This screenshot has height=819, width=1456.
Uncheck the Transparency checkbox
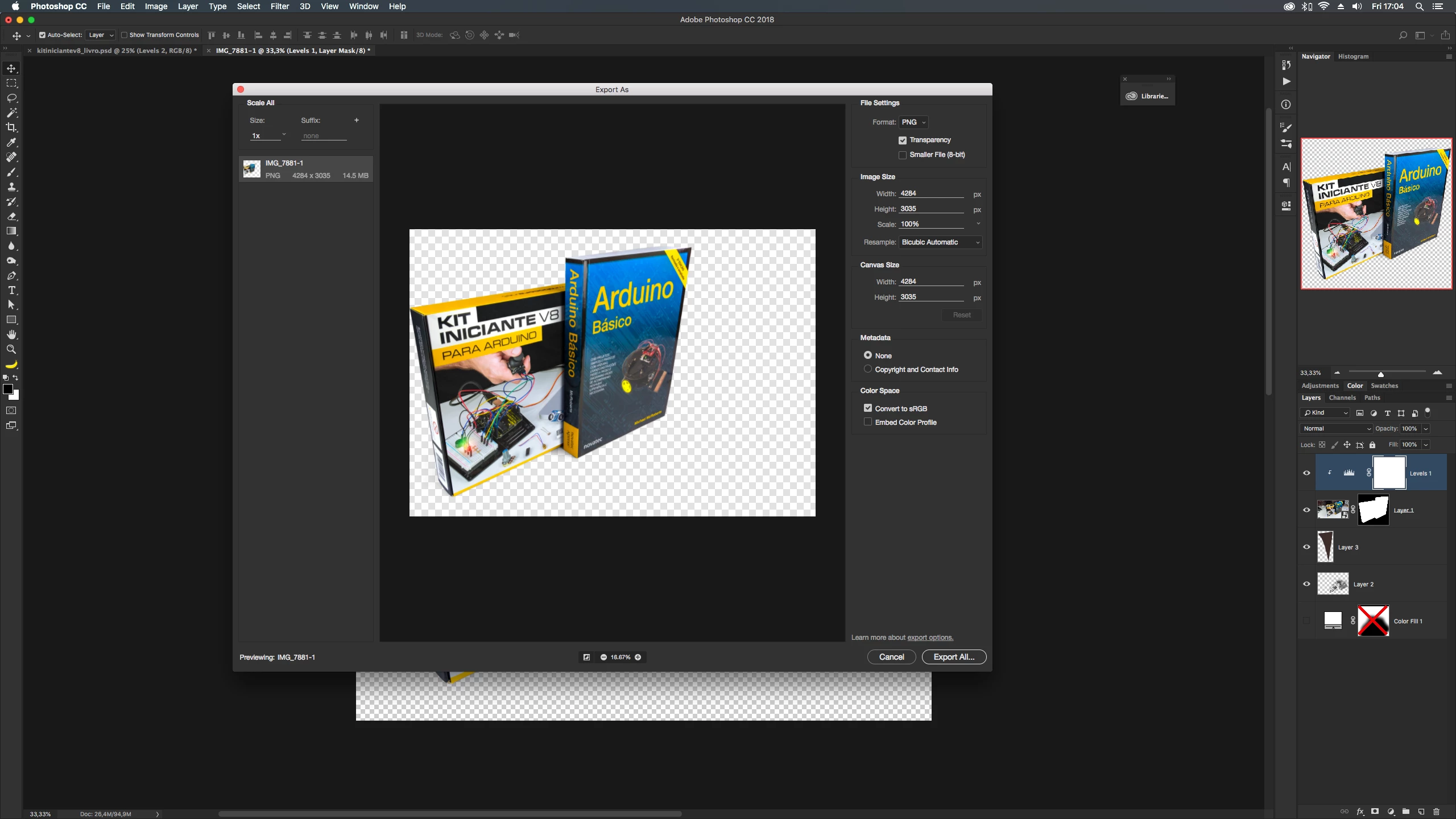point(903,140)
